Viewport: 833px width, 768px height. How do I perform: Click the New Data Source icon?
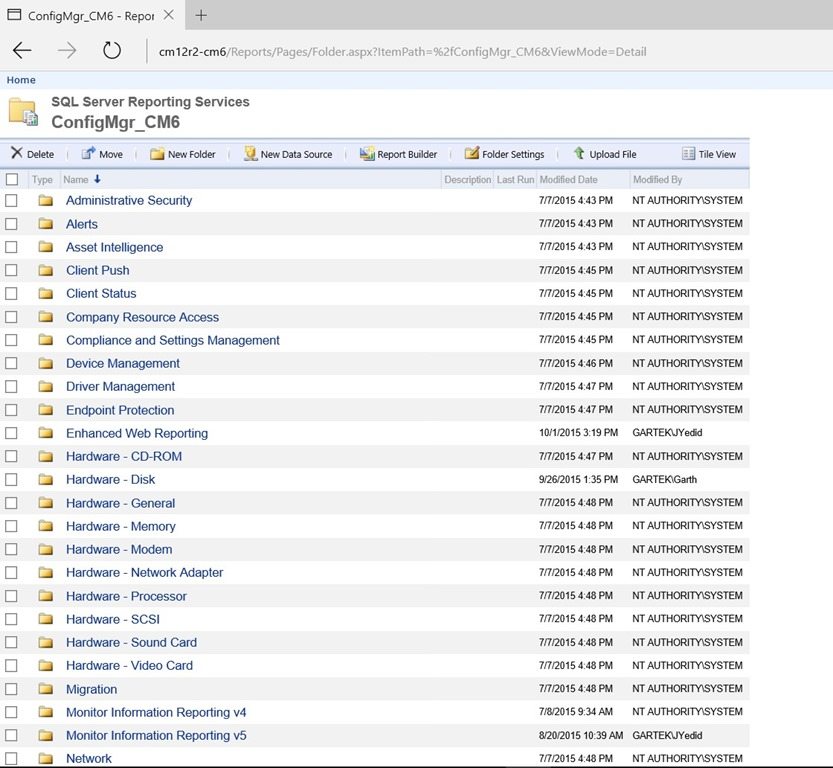(x=250, y=154)
